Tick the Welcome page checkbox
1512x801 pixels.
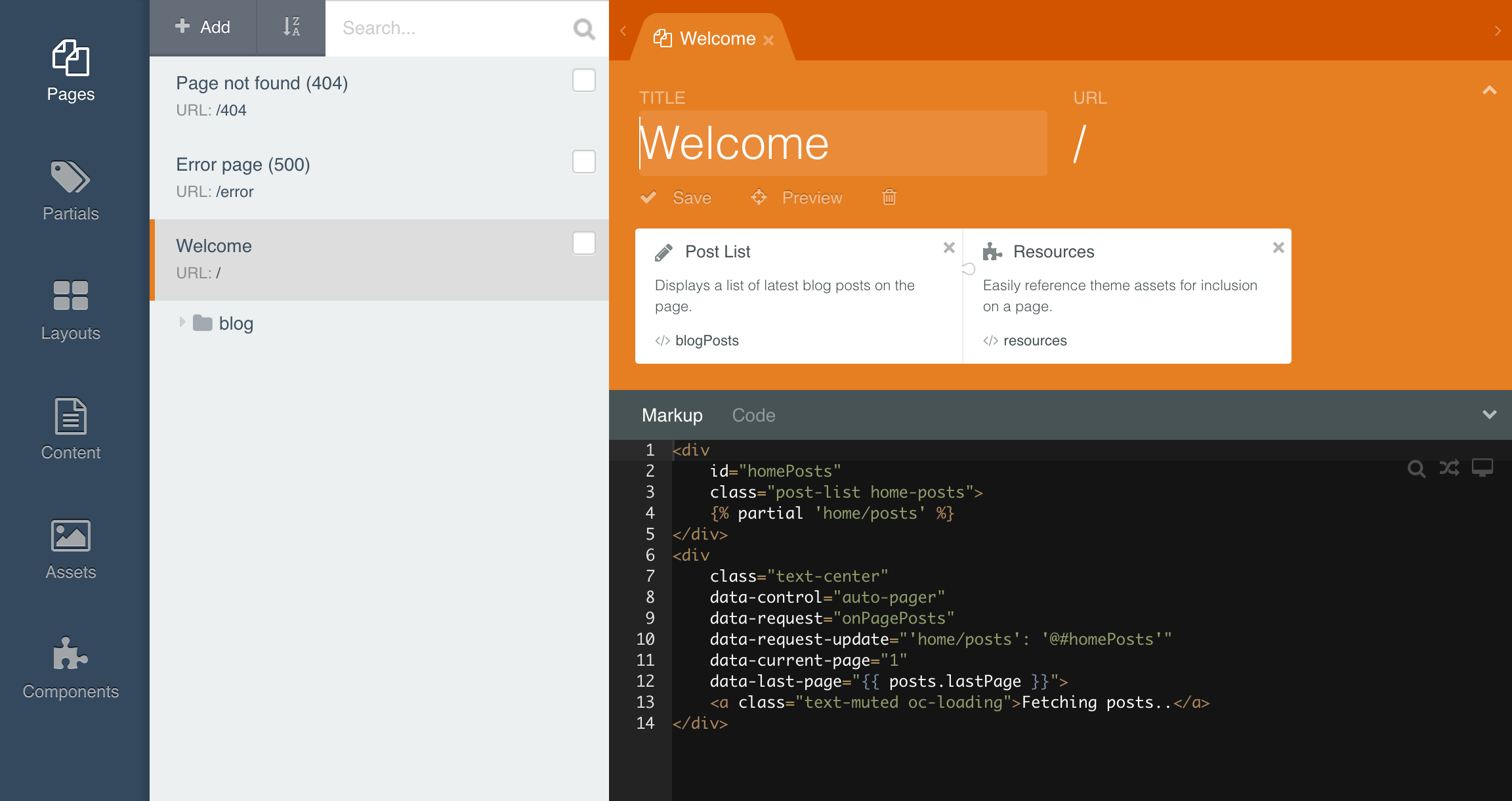click(x=583, y=243)
